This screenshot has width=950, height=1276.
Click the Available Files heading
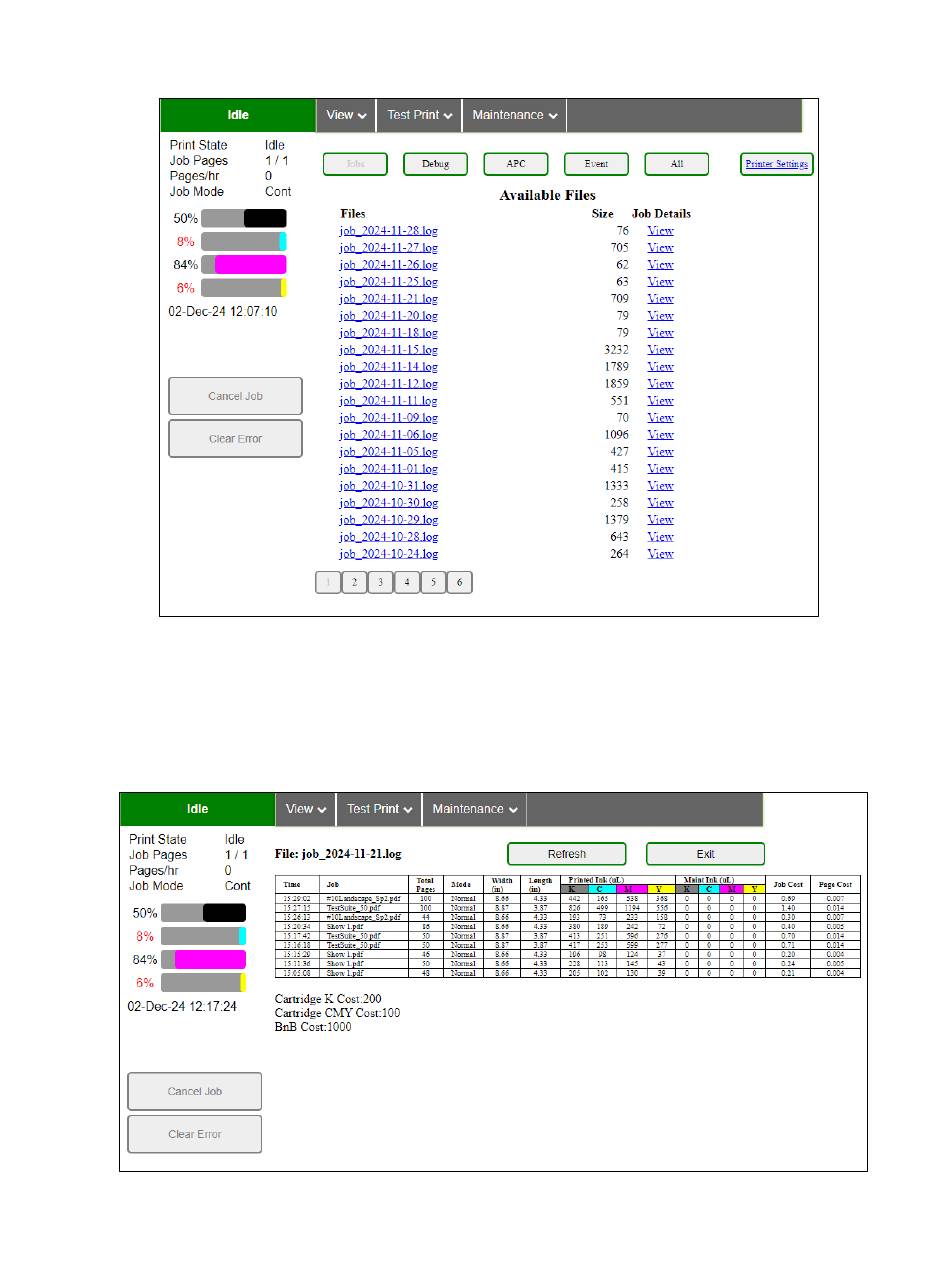coord(548,196)
